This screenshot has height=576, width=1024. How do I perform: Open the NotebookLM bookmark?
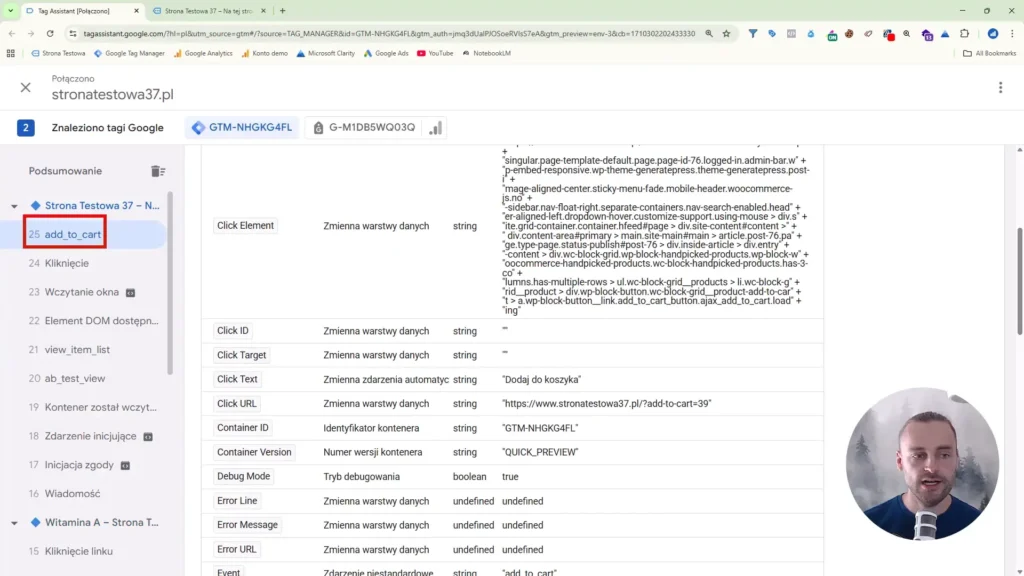487,54
